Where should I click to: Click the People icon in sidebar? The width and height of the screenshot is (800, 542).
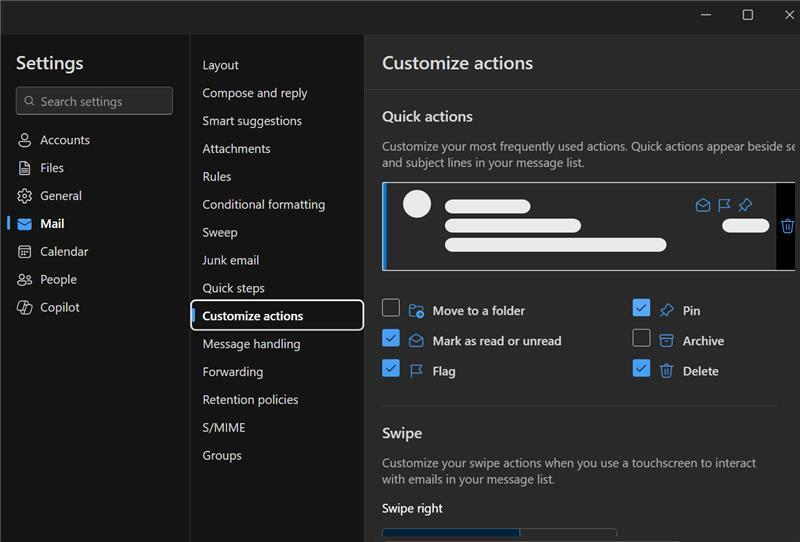(24, 280)
